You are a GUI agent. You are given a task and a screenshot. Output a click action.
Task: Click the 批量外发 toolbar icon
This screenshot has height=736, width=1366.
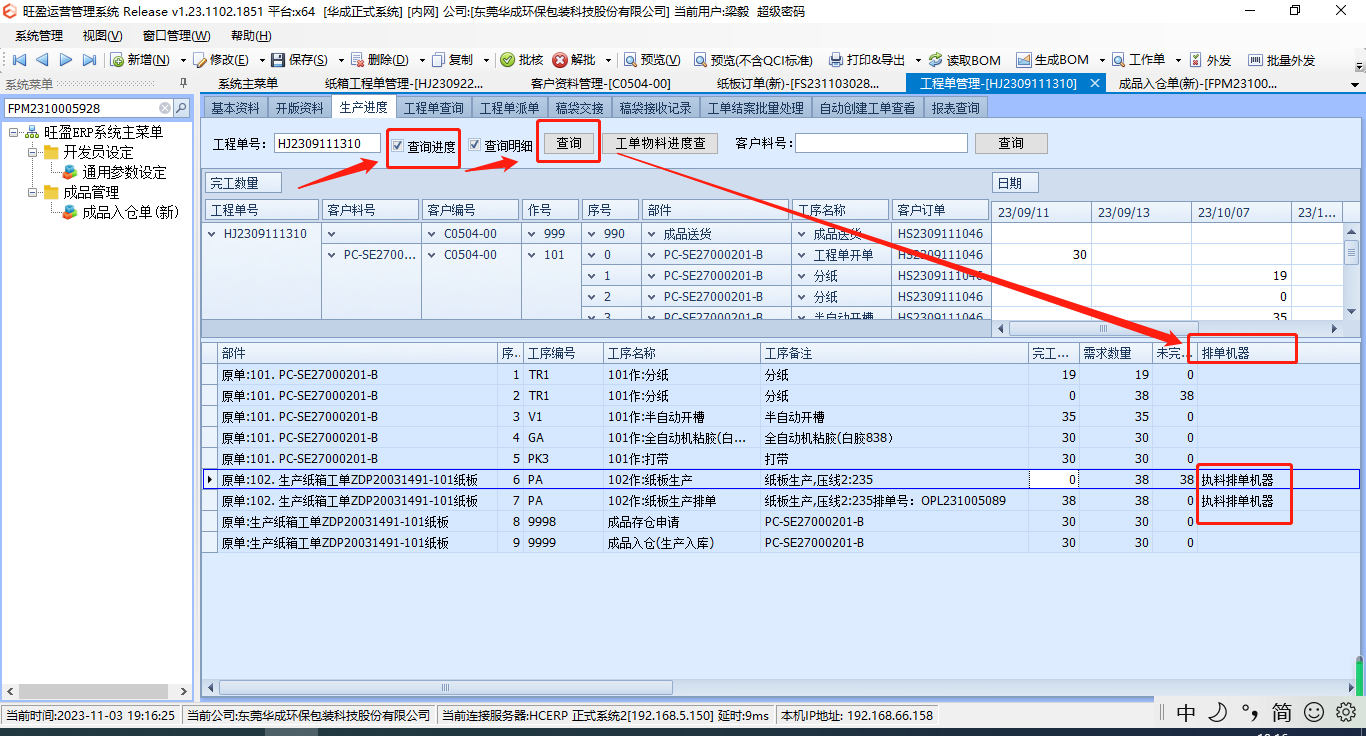(1256, 60)
